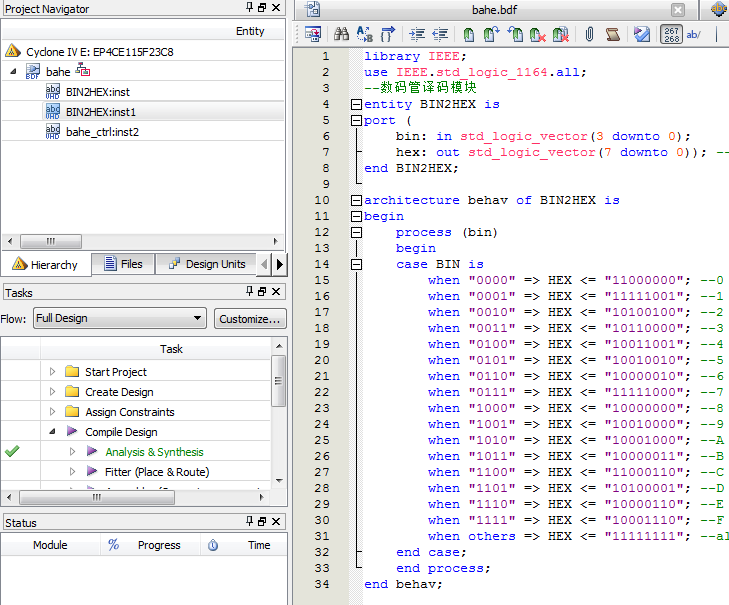Float the Status panel window
Image resolution: width=729 pixels, height=605 pixels.
tap(262, 521)
